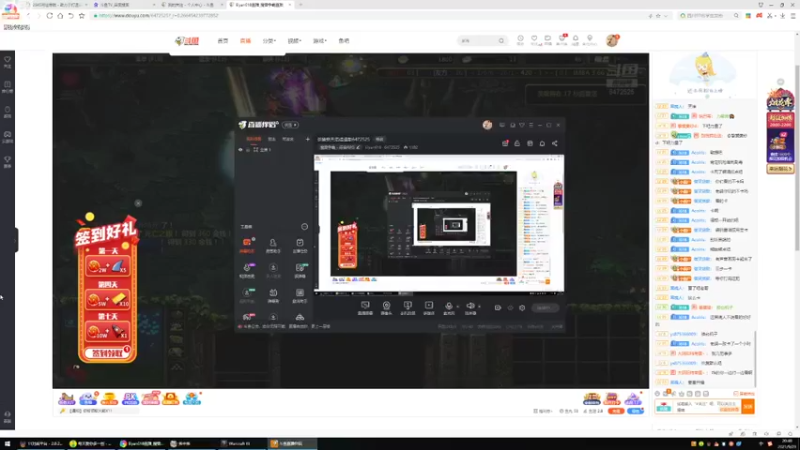Click the orange recharge button below video

tap(616, 411)
